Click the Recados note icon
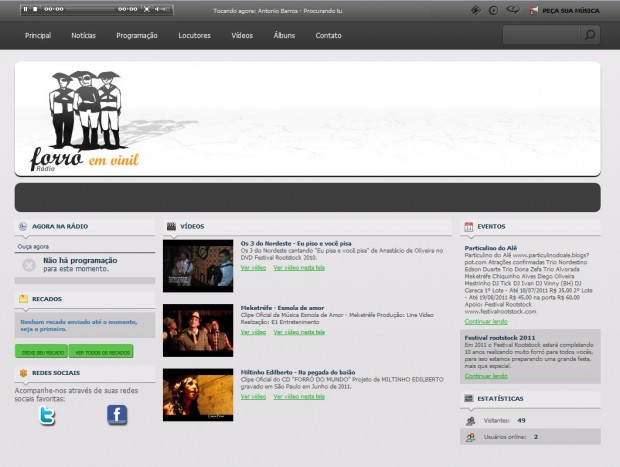The width and height of the screenshot is (620, 467). [x=23, y=299]
